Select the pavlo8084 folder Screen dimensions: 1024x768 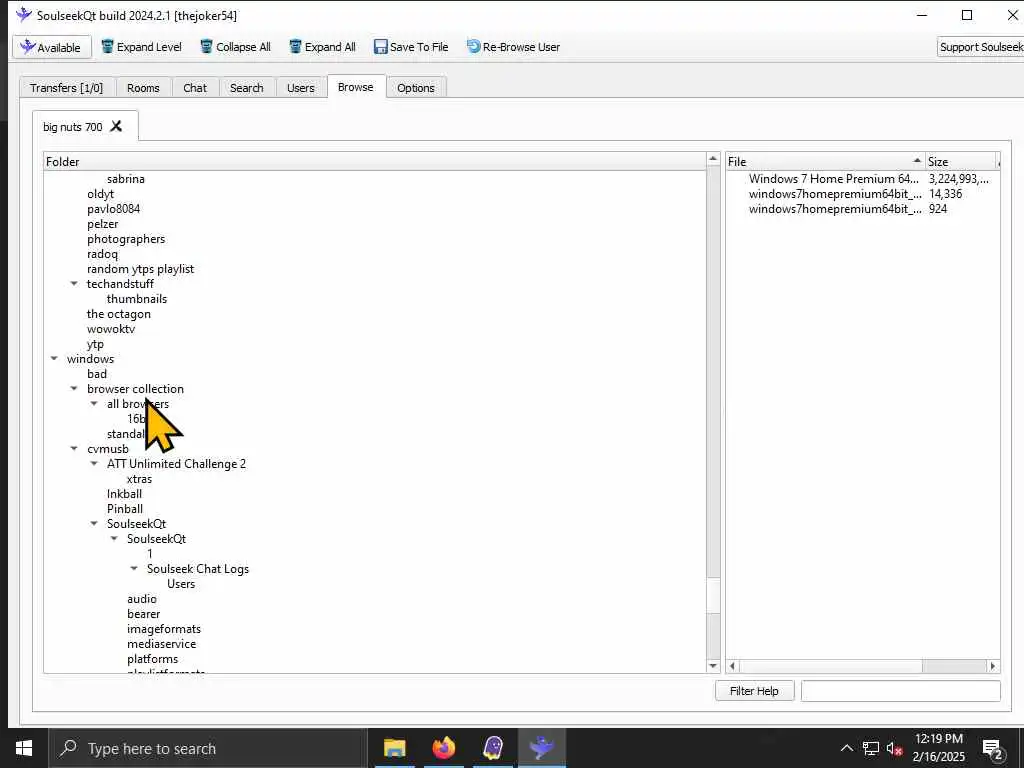click(x=114, y=209)
